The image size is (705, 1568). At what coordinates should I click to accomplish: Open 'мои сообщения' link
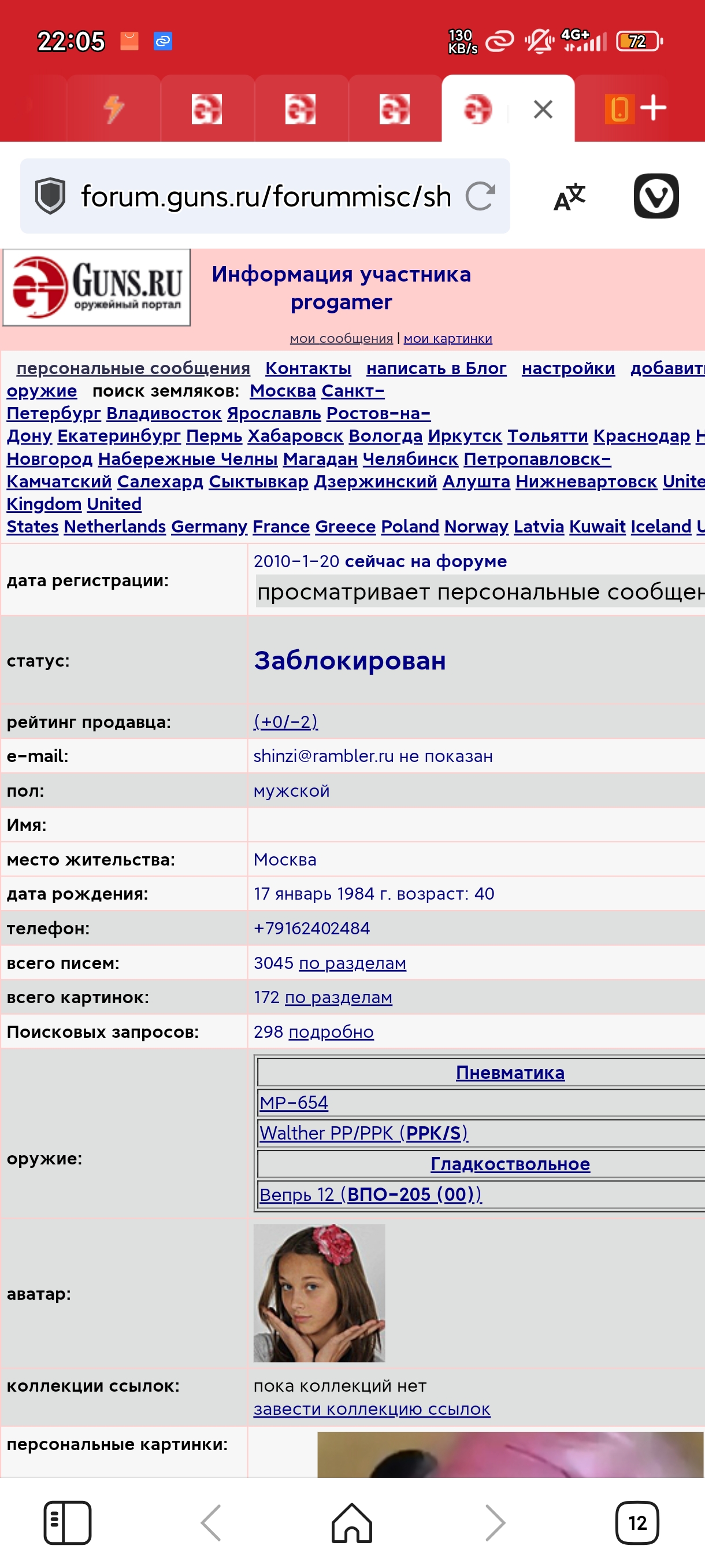pyautogui.click(x=342, y=338)
